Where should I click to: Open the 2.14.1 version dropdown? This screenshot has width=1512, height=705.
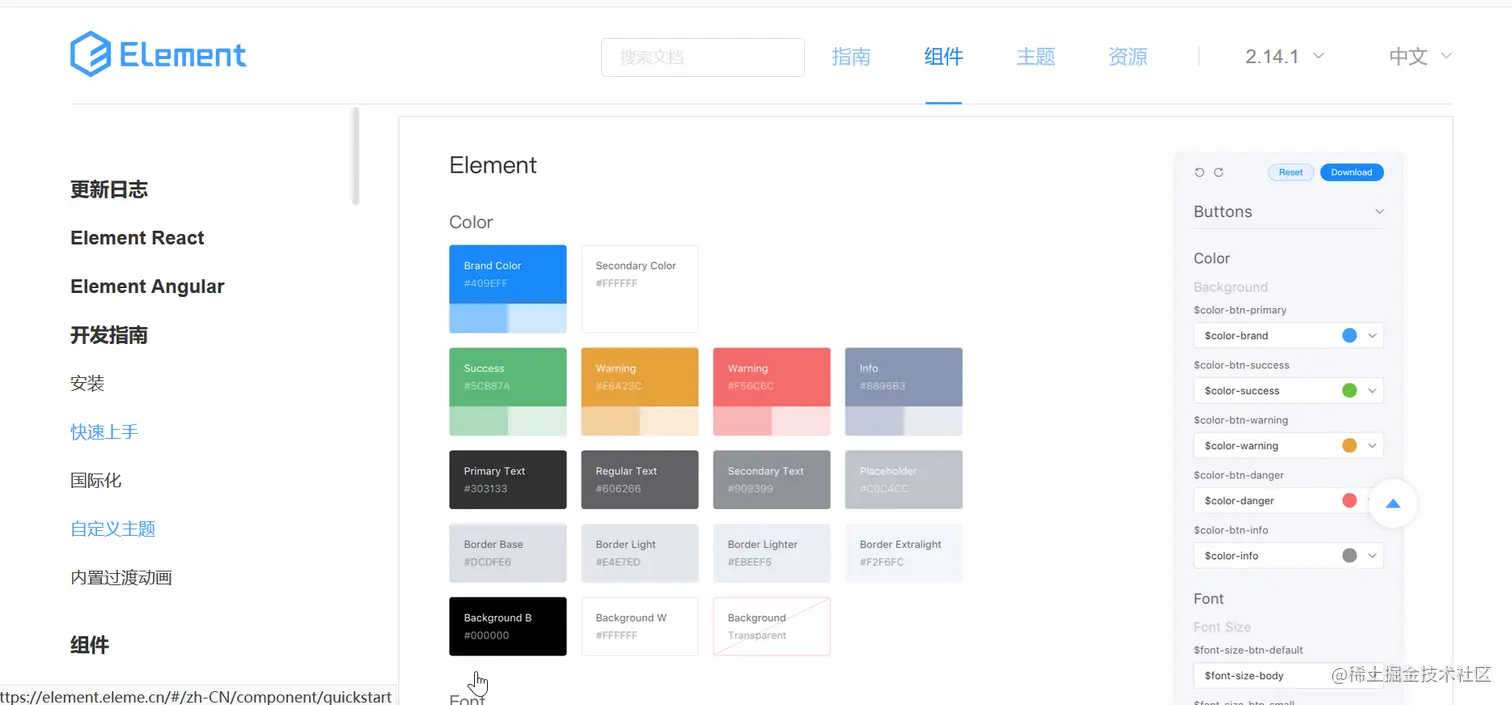tap(1285, 57)
